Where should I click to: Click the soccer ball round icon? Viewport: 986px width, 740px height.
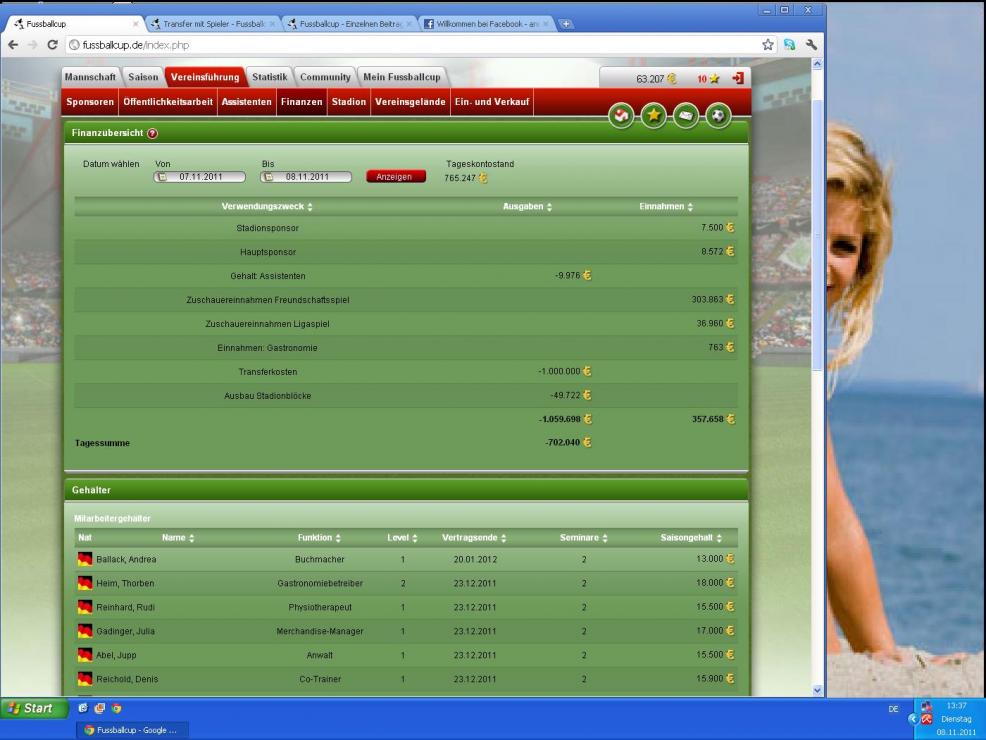pos(717,116)
